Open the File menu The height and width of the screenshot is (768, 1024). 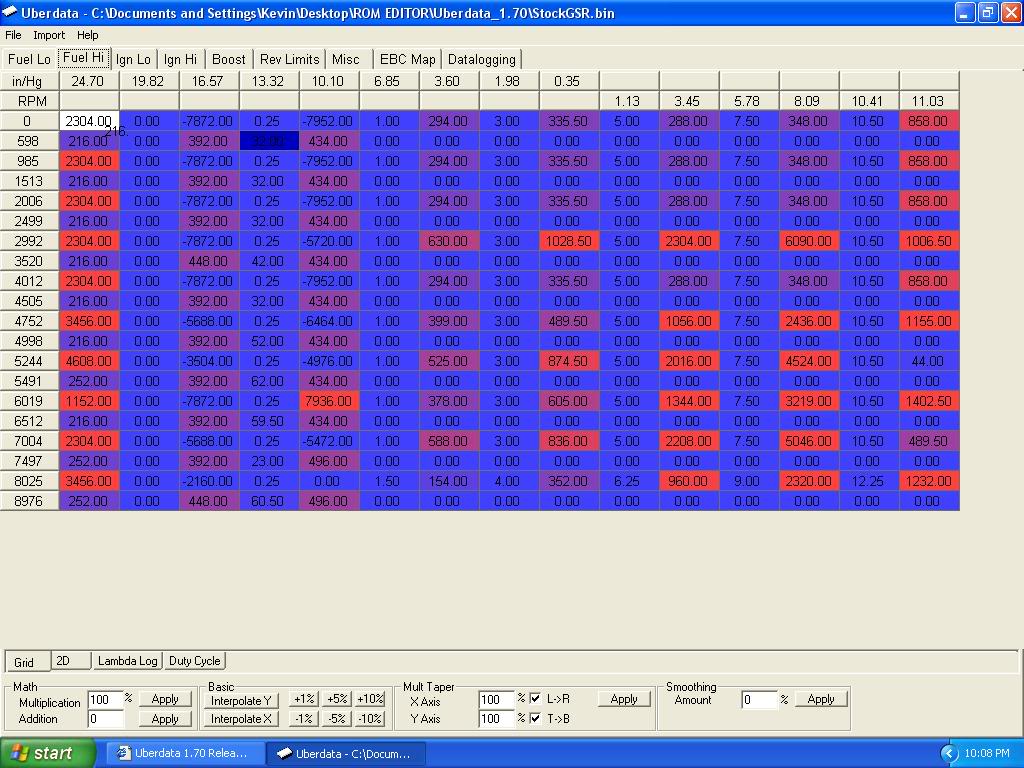pos(13,35)
